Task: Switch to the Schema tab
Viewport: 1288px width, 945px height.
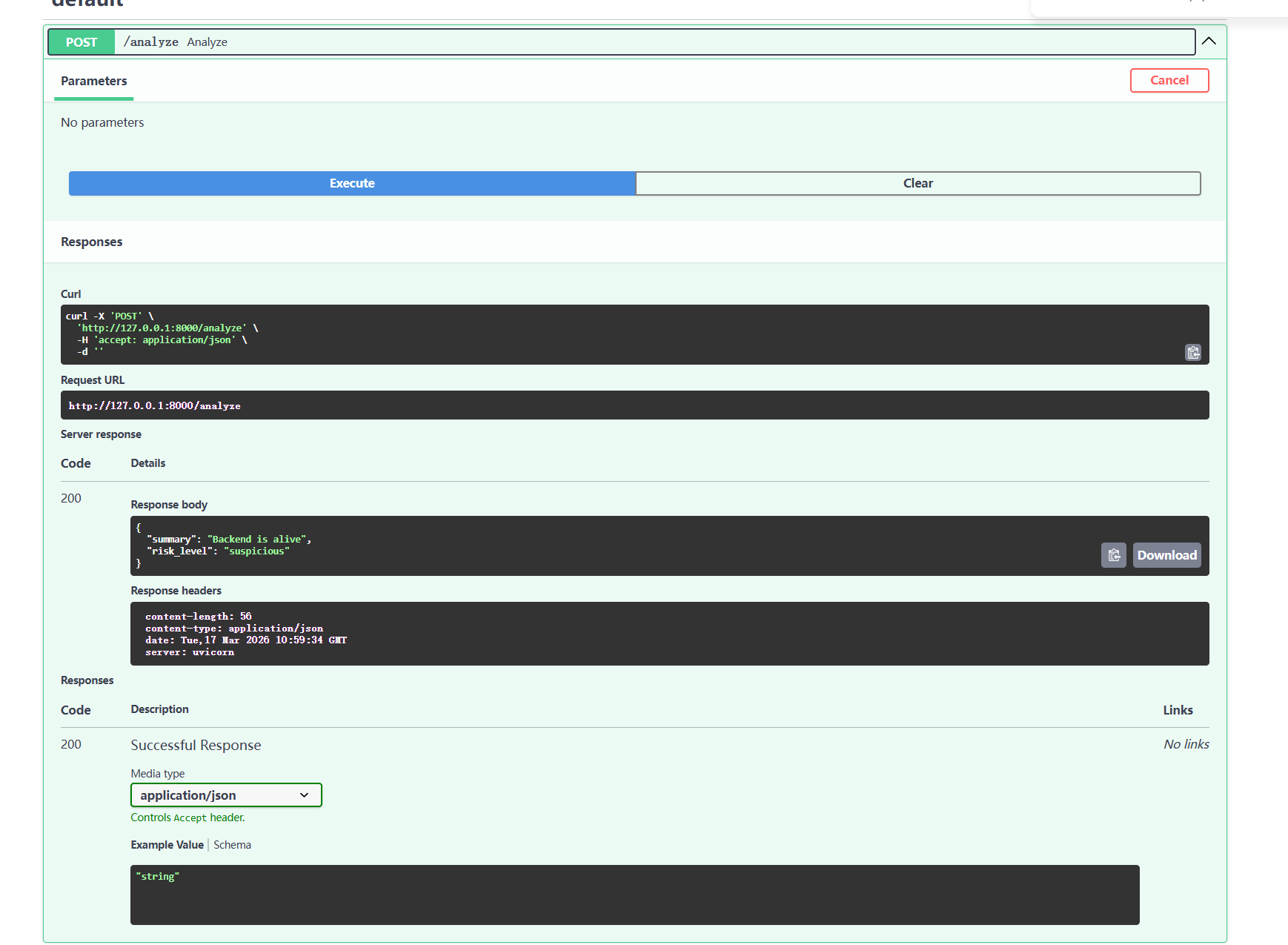Action: coord(232,845)
